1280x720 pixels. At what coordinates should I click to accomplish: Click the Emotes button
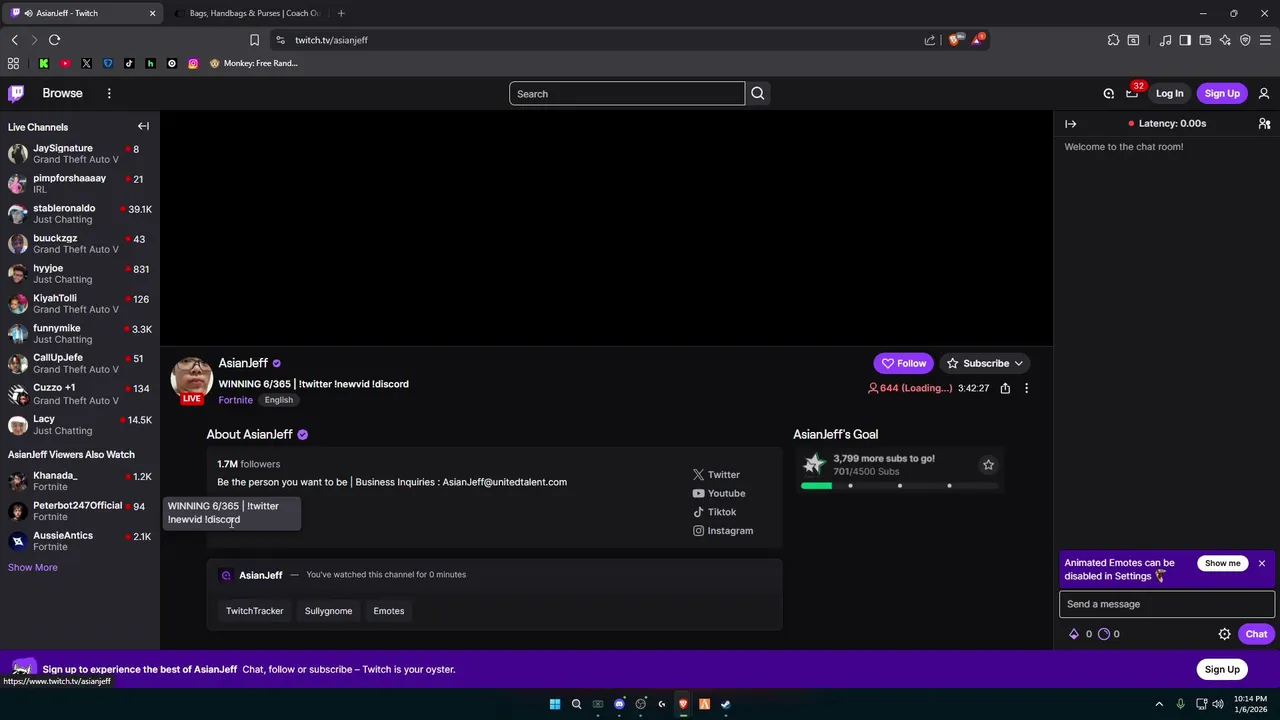coord(389,611)
